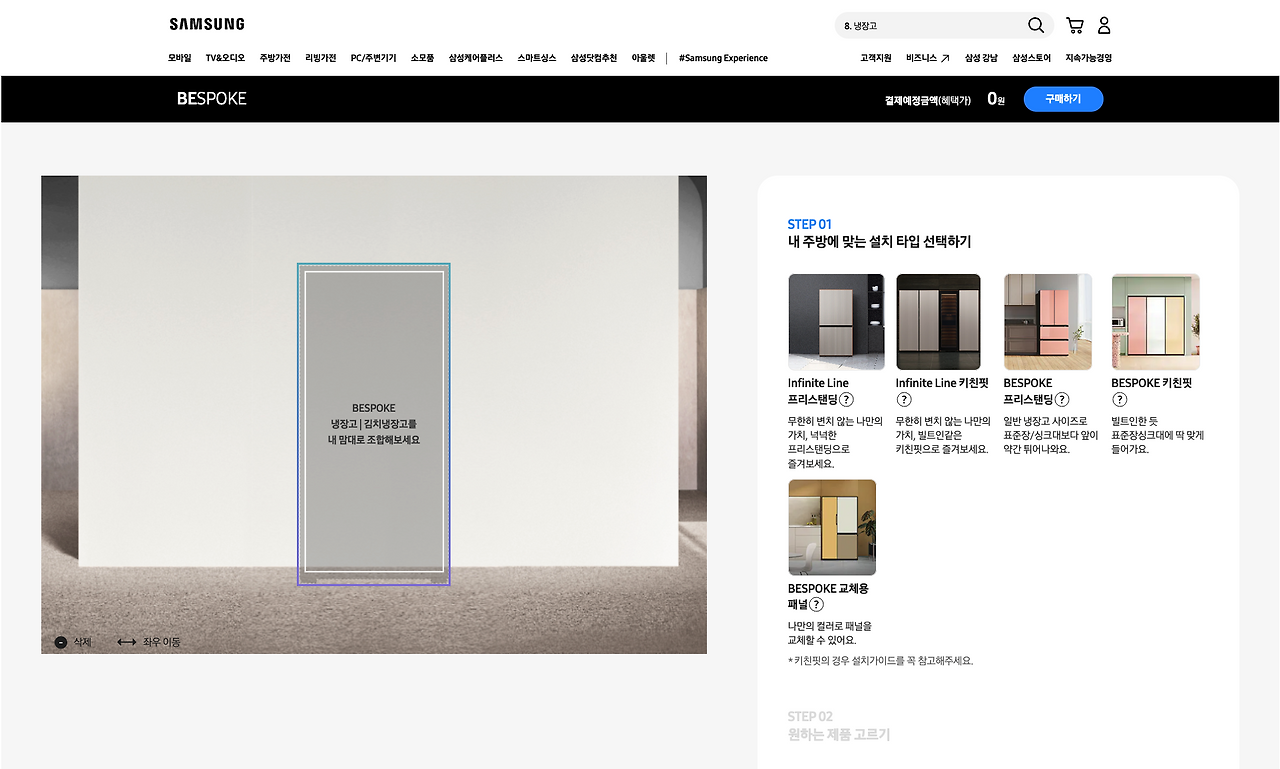The image size is (1280, 769).
Task: Select the Infinite Line 프리스탠딩 thumbnail
Action: pos(836,322)
